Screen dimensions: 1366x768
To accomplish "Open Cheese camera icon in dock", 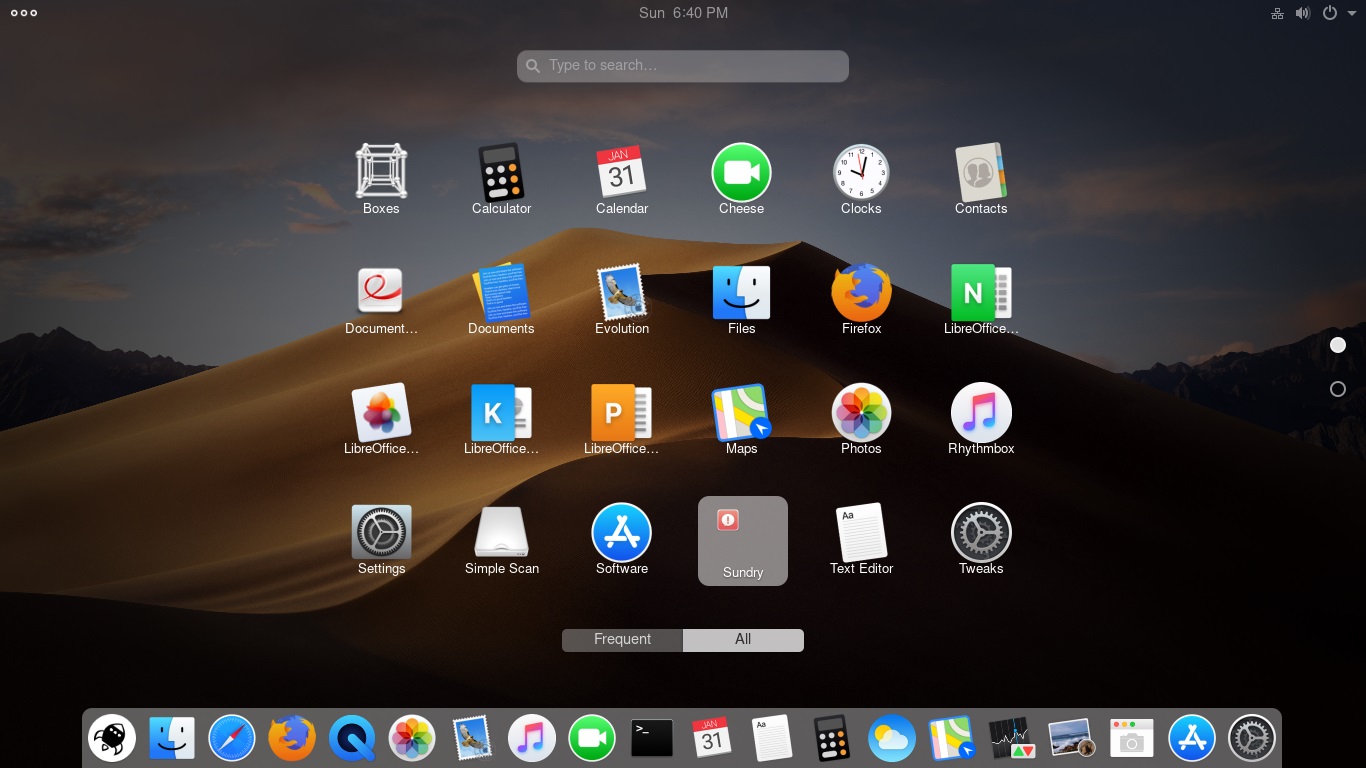I will 592,740.
